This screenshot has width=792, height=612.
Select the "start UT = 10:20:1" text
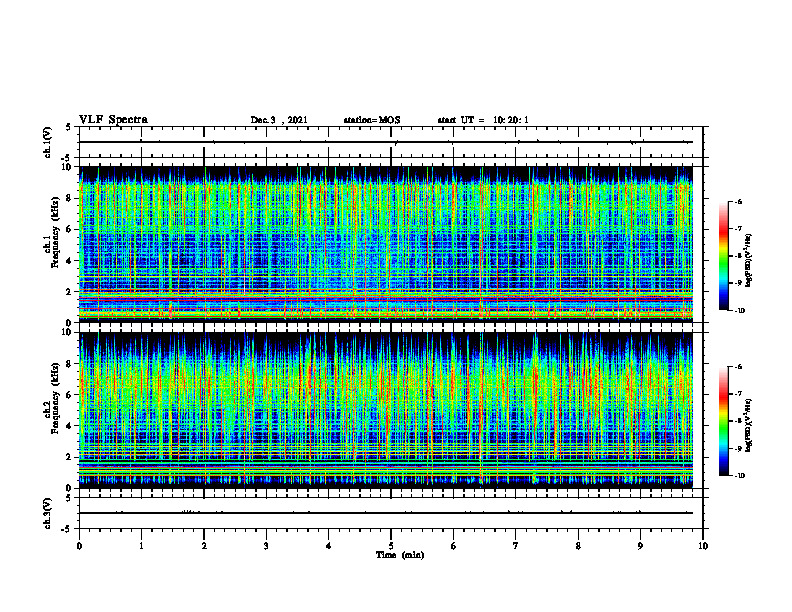click(483, 120)
